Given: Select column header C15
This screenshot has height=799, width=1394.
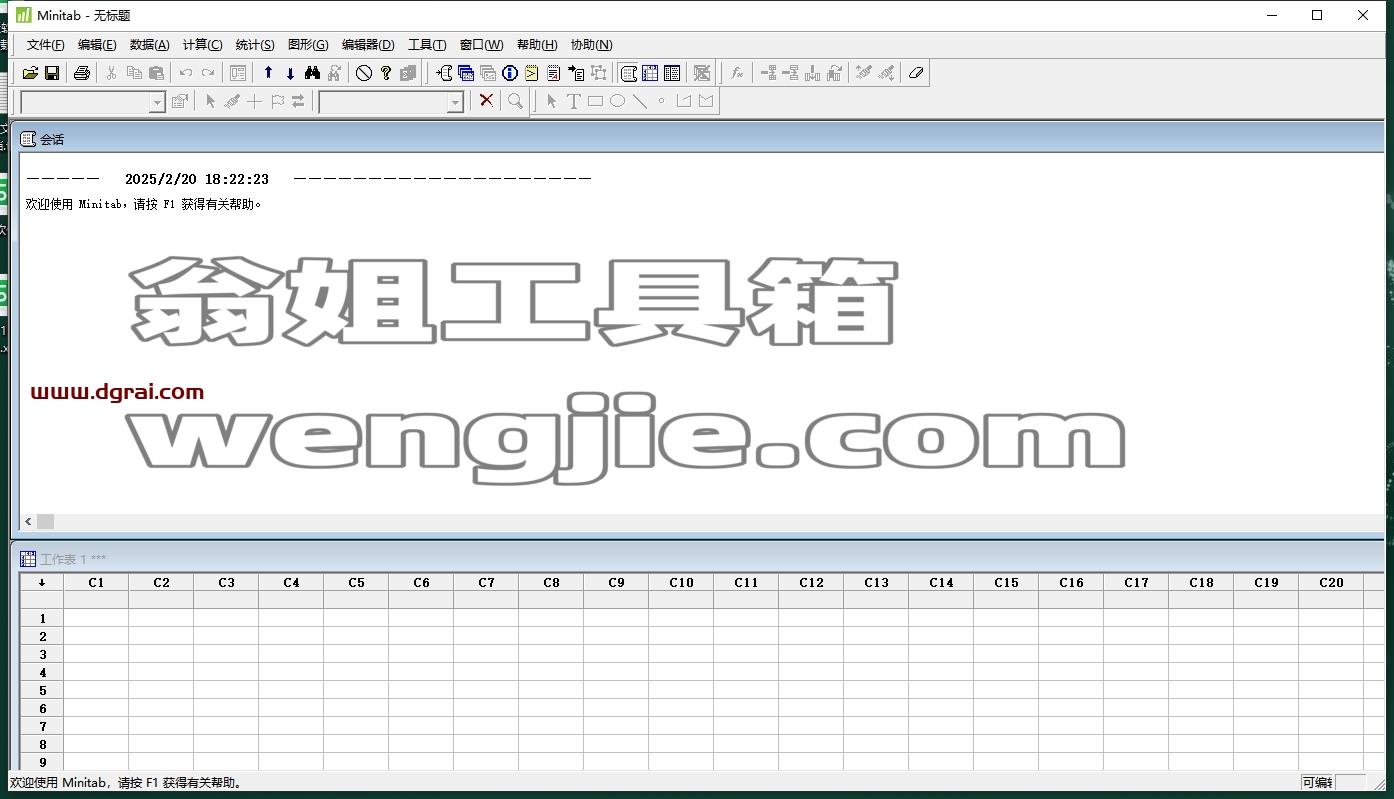Looking at the screenshot, I should coord(1006,582).
